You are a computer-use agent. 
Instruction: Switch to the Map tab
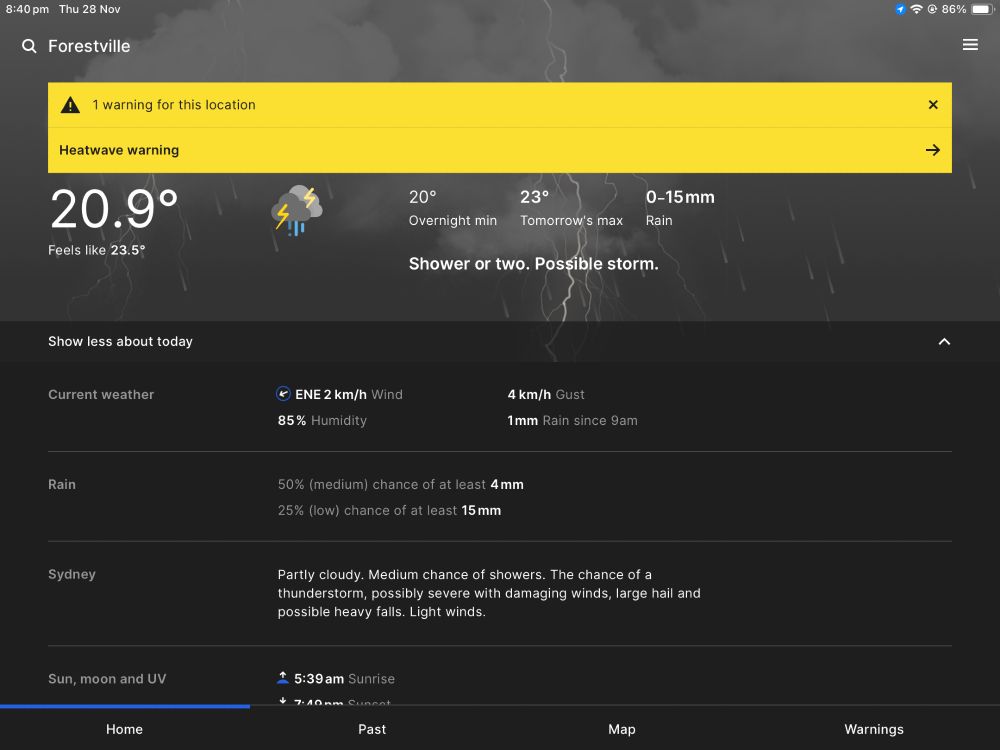(622, 729)
